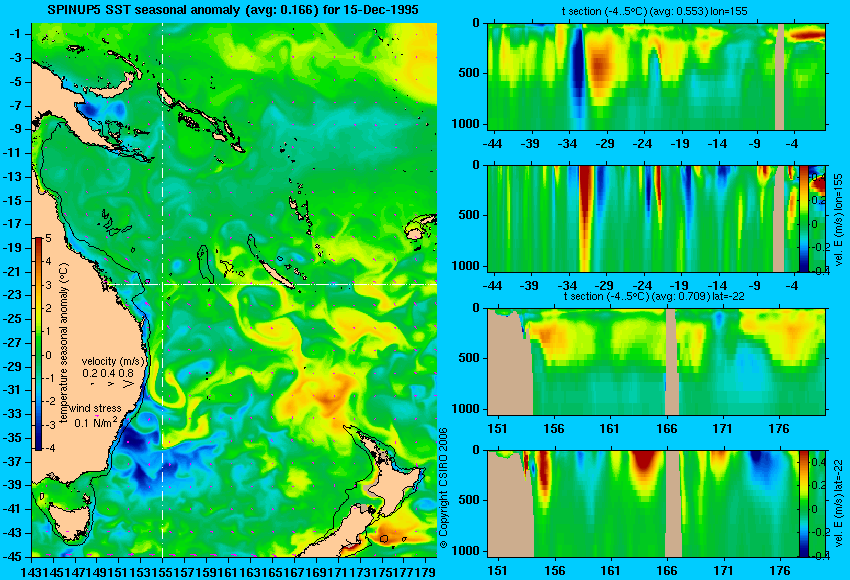Click the vertical dashed section line at 155
850x580 pixels.
point(163,290)
